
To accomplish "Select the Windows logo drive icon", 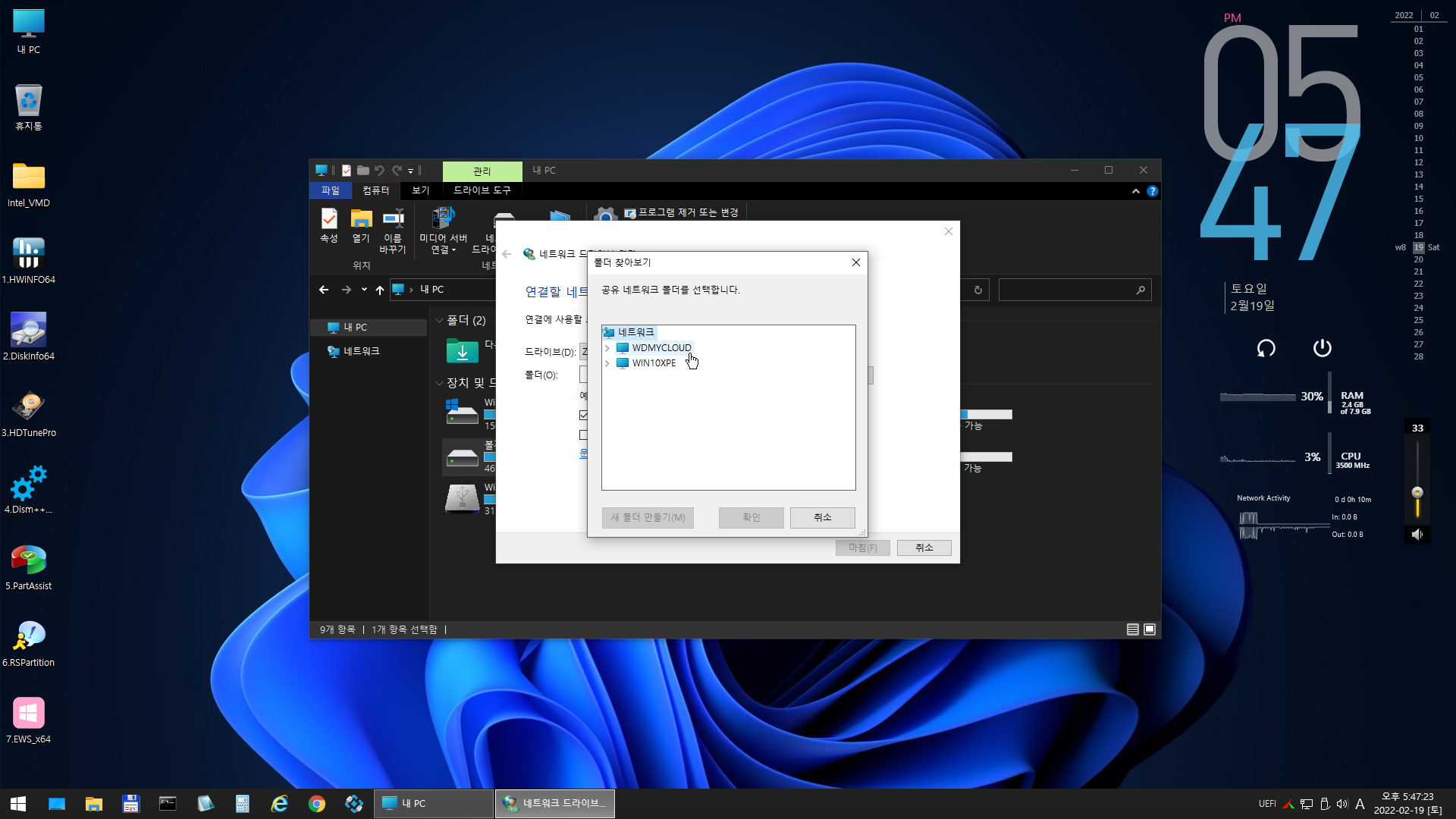I will click(462, 412).
